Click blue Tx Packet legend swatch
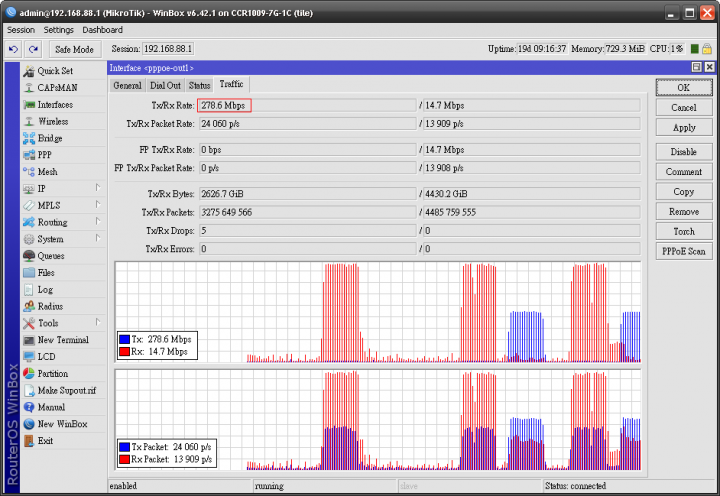 tap(124, 447)
